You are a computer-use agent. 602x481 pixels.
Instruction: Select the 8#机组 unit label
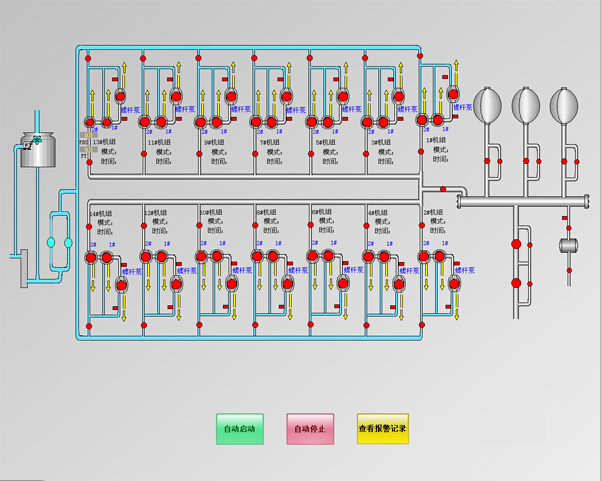tap(268, 213)
